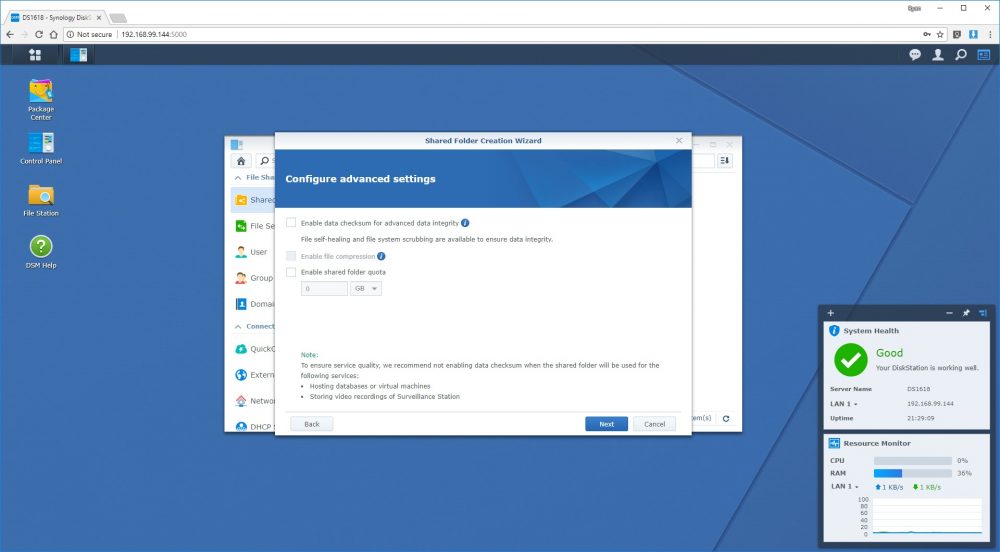1000x552 pixels.
Task: Open Domain settings in Control Panel sidebar
Action: [x=253, y=305]
